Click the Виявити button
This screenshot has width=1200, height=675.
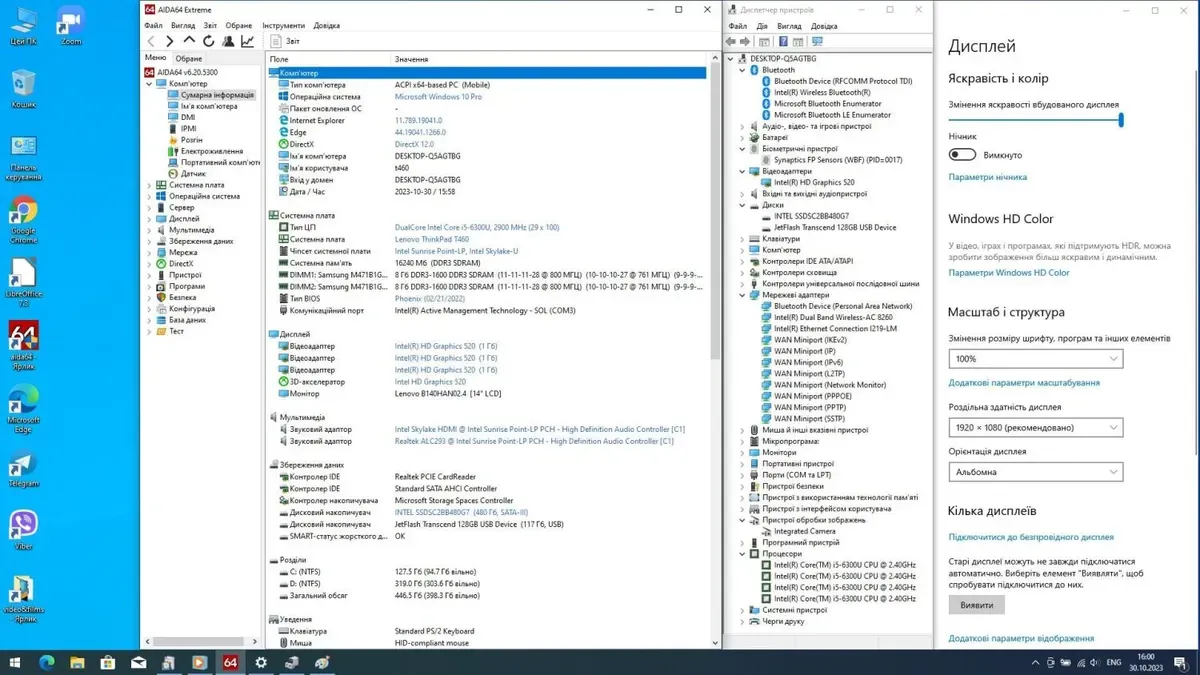tap(976, 605)
